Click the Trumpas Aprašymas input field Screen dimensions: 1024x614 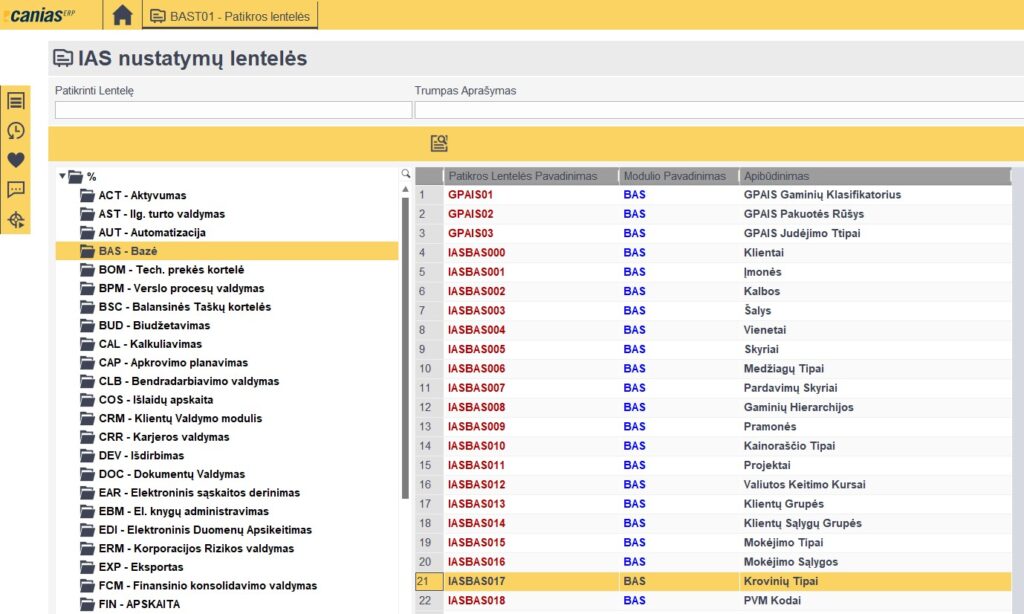point(718,110)
